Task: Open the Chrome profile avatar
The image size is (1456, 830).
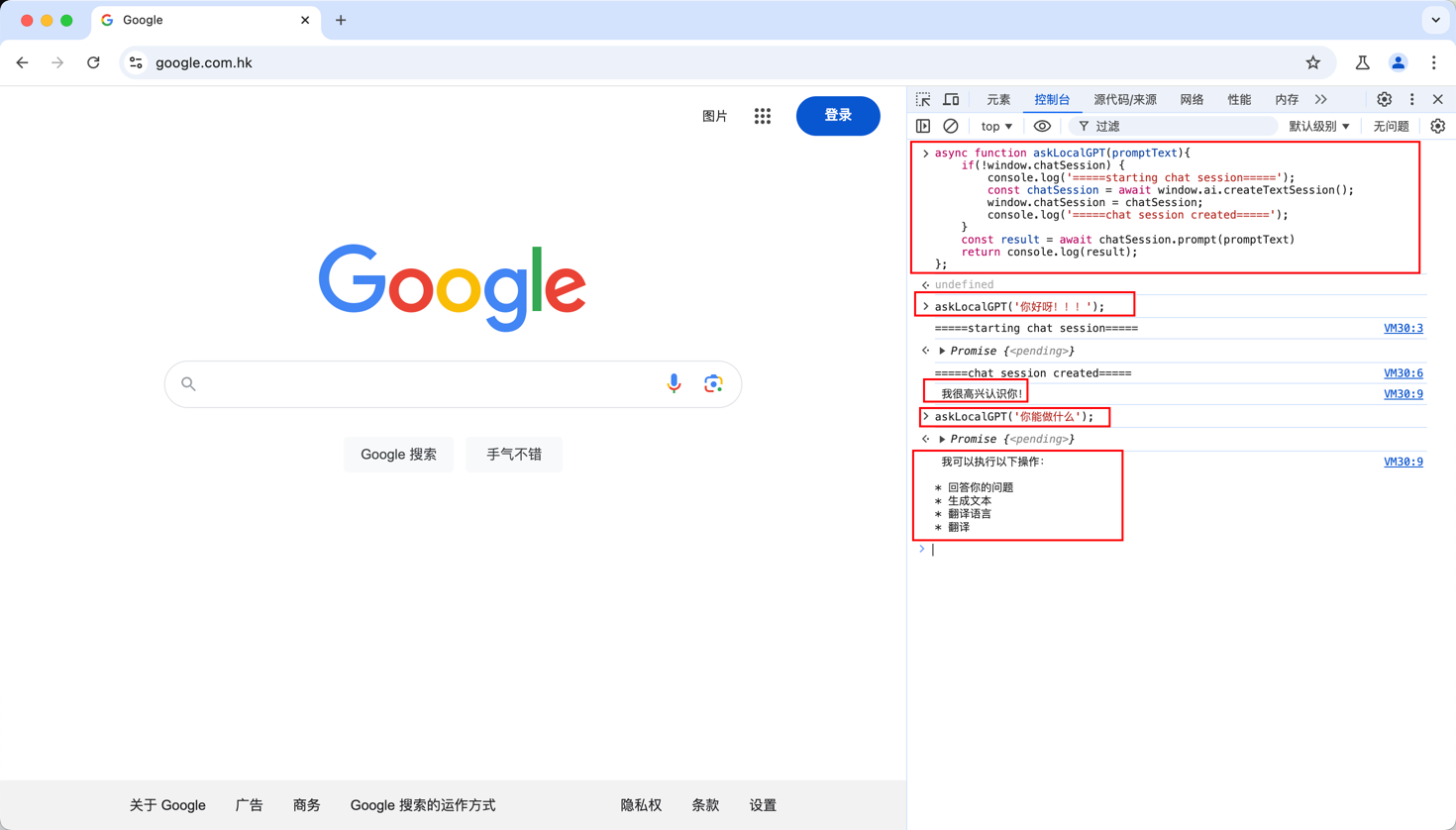Action: pyautogui.click(x=1399, y=62)
